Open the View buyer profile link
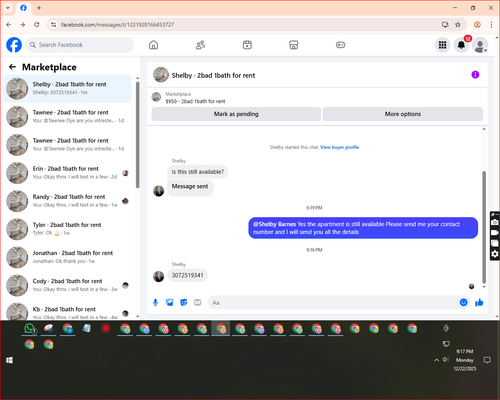500x400 pixels. [339, 147]
